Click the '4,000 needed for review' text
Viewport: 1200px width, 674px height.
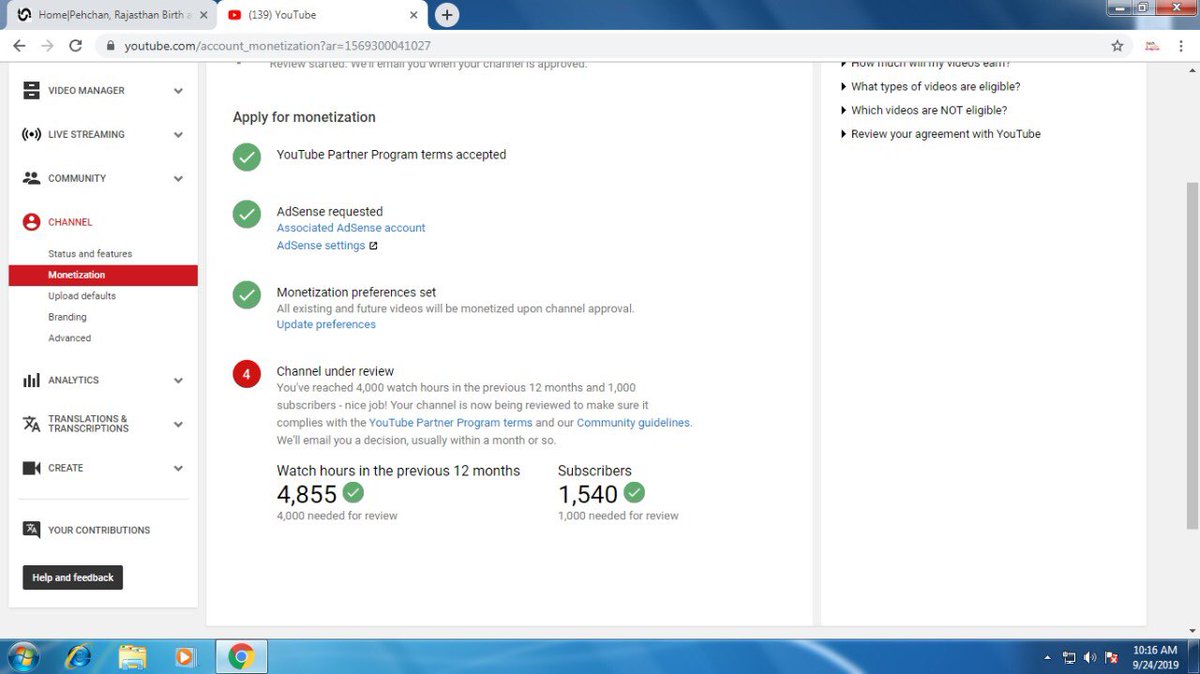pyautogui.click(x=337, y=516)
